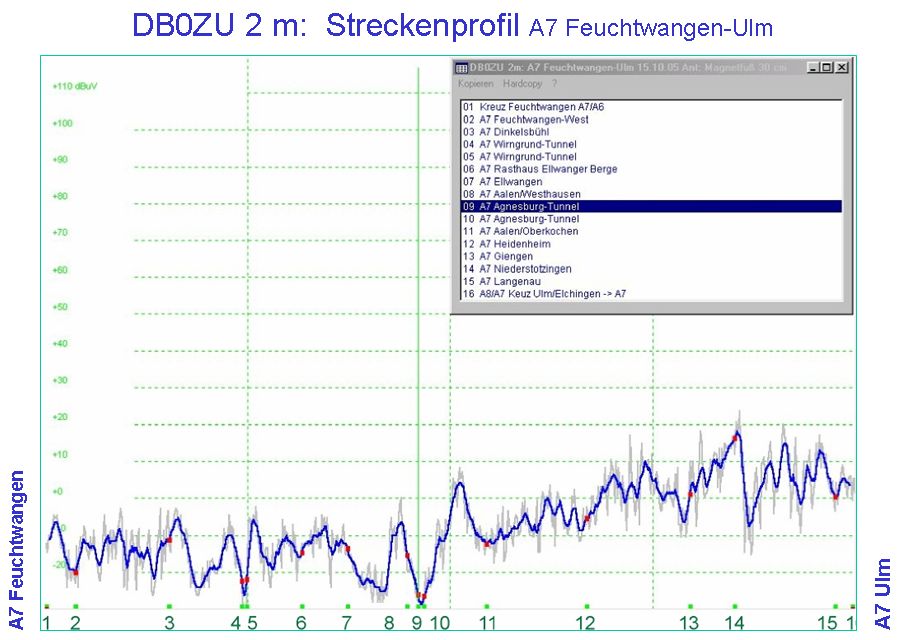This screenshot has height=640, width=904.
Task: Open the Hardcopy menu
Action: pyautogui.click(x=522, y=84)
